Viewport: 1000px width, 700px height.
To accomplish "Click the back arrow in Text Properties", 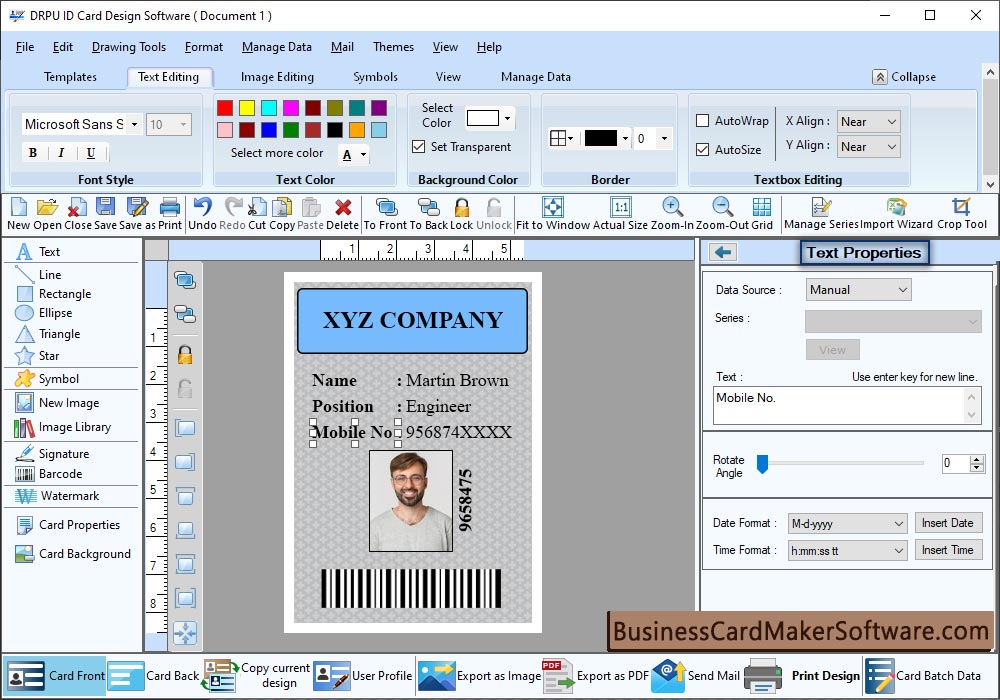I will 723,252.
